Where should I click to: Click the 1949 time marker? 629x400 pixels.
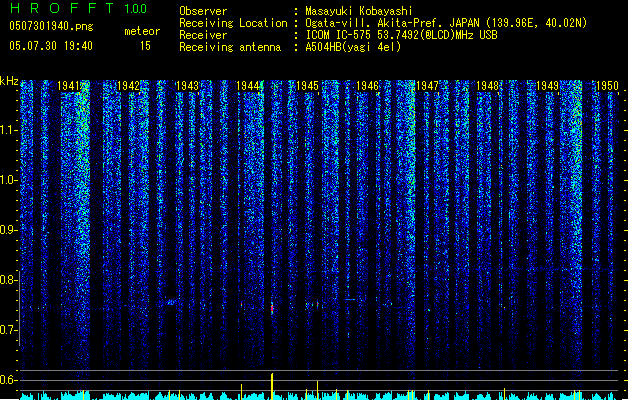tap(548, 86)
